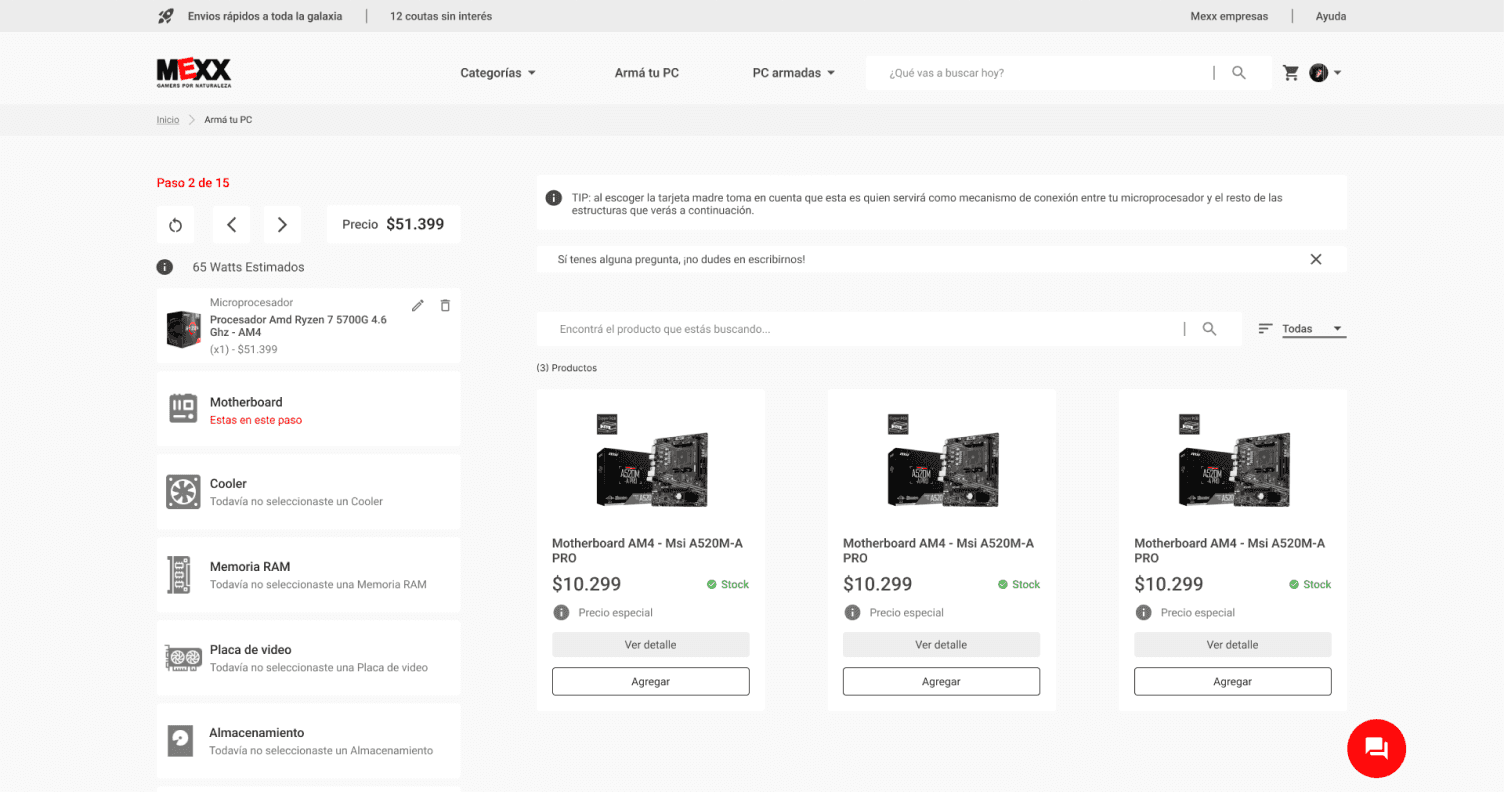Expand the PC armadas dropdown
Screen dimensions: 1504x792
pyautogui.click(x=794, y=73)
